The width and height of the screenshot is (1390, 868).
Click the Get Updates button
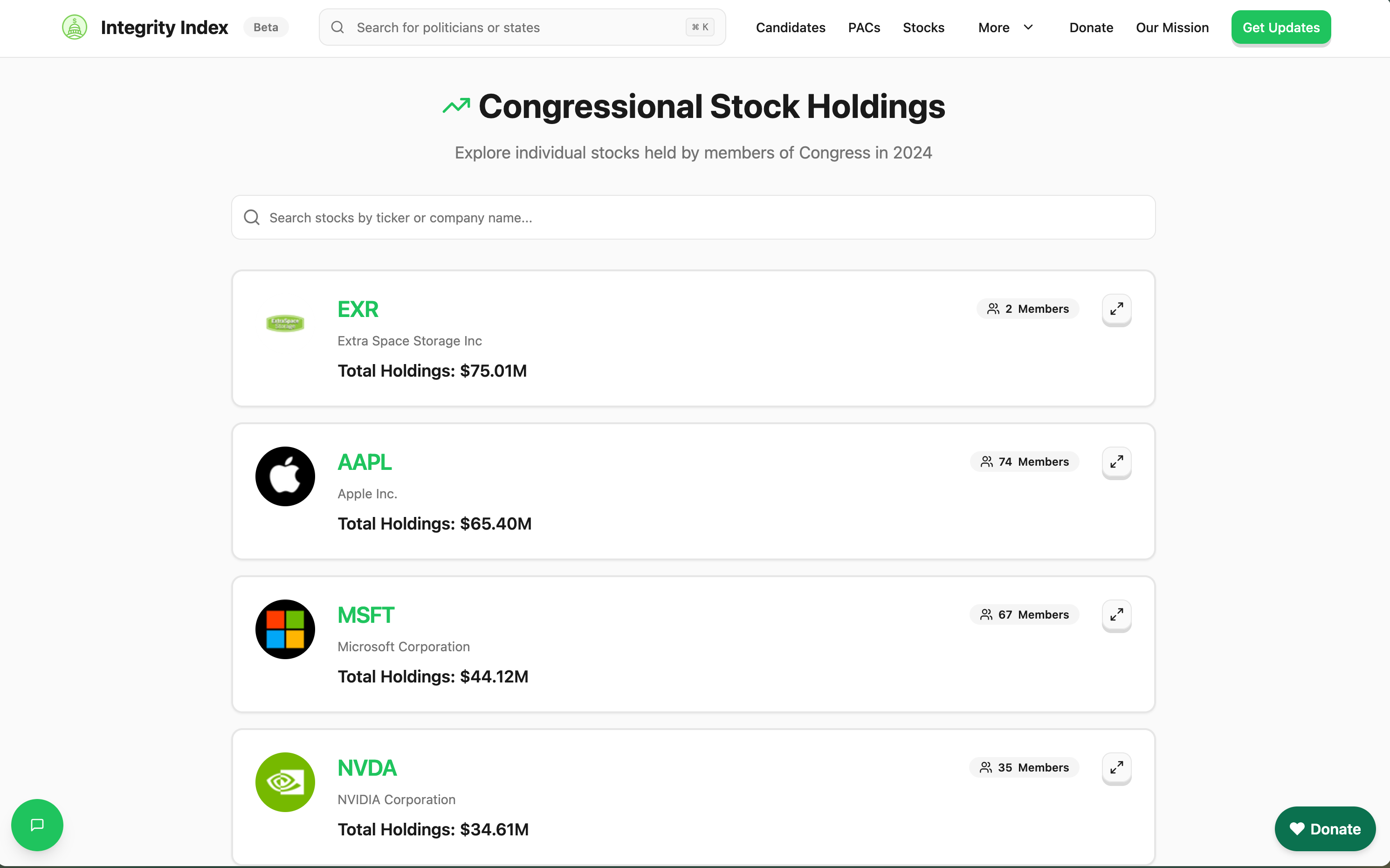(x=1280, y=27)
